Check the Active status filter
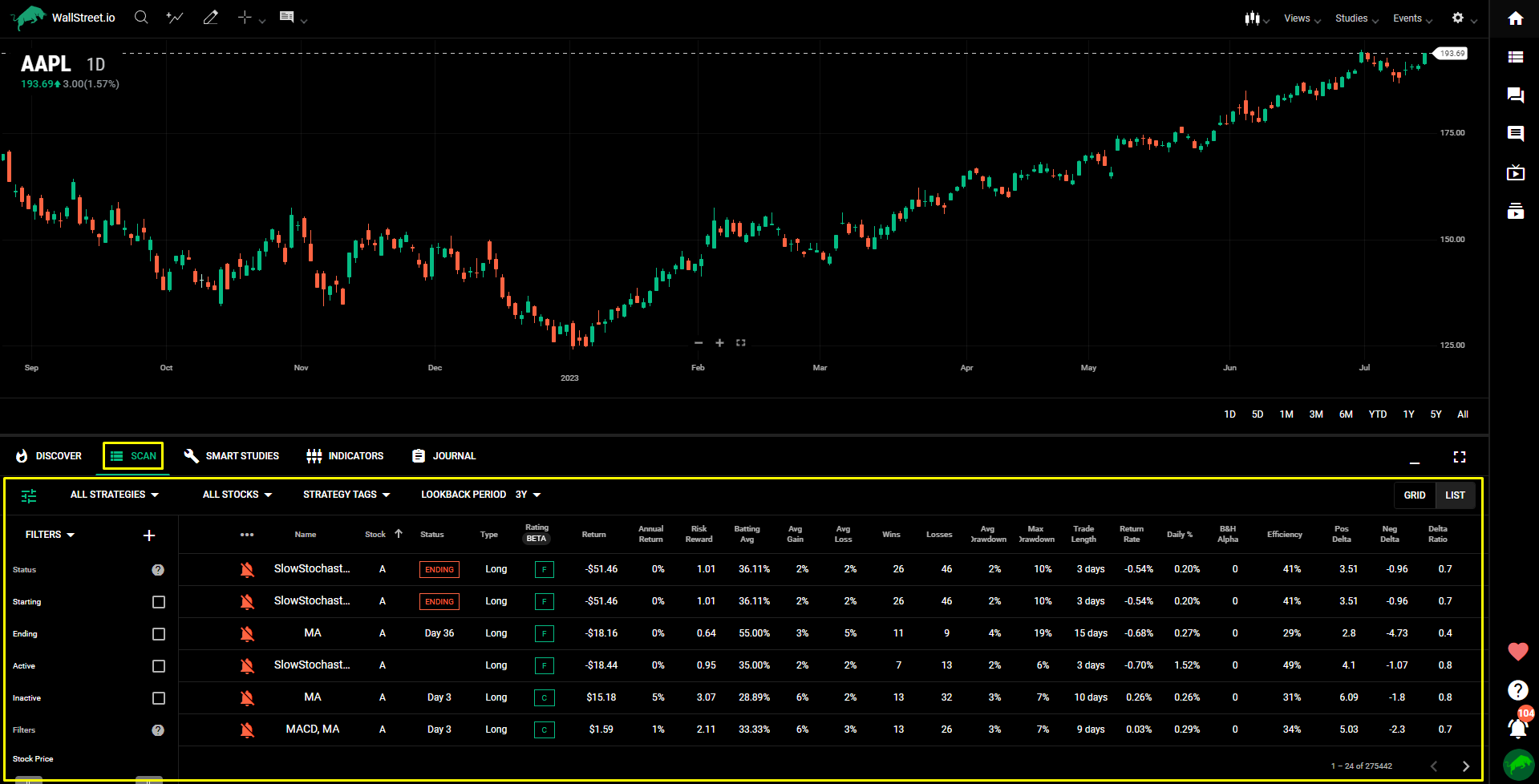Image resolution: width=1539 pixels, height=784 pixels. (x=159, y=666)
